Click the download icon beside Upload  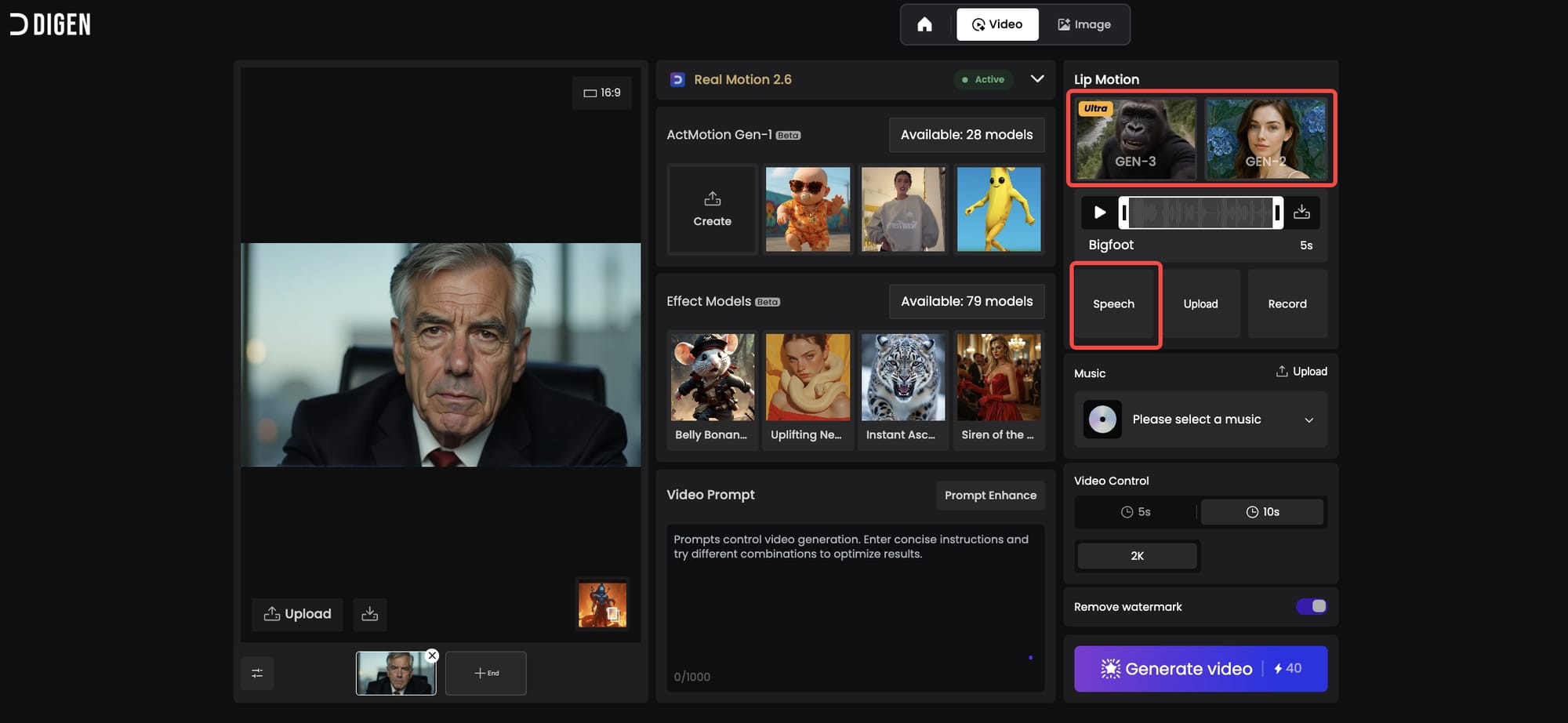(370, 614)
